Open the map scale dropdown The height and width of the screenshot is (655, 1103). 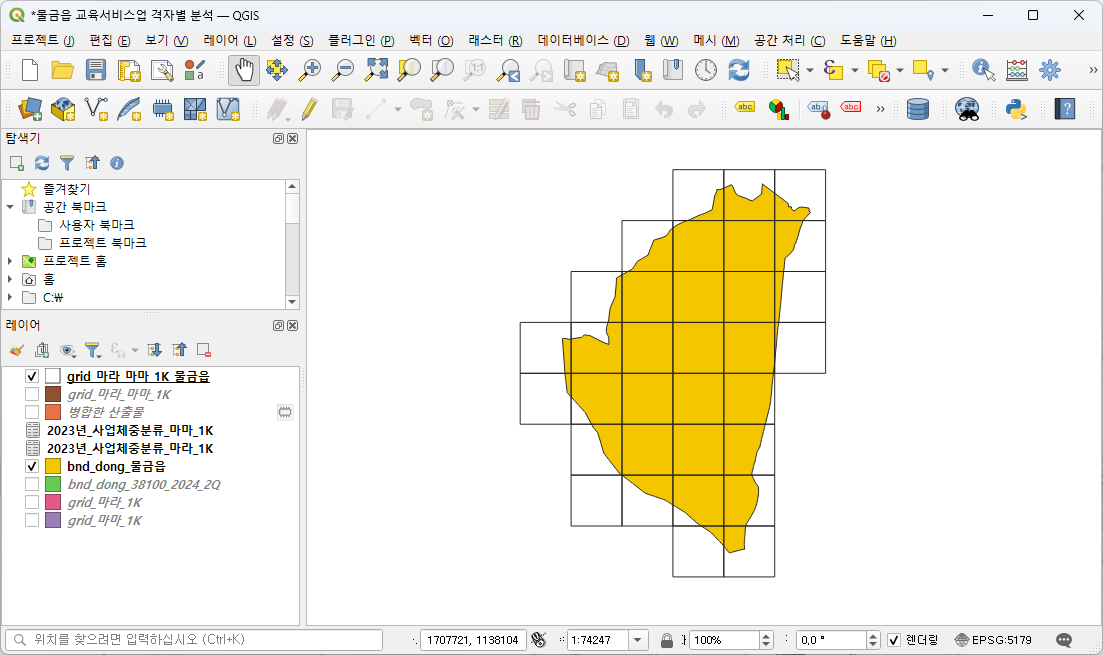[637, 640]
